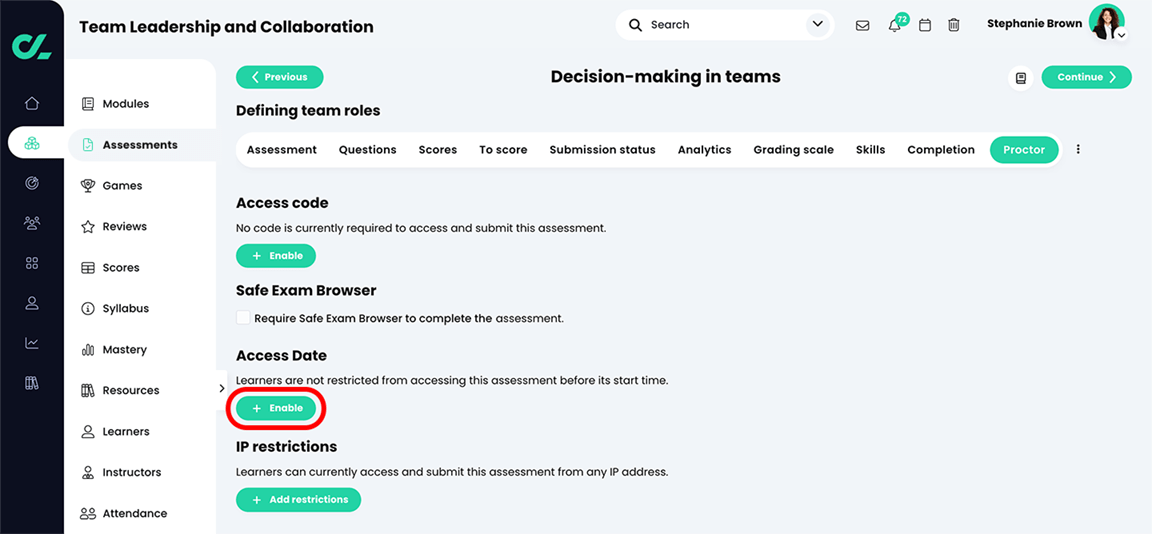The height and width of the screenshot is (534, 1152).
Task: Open notifications bell icon
Action: [x=894, y=25]
